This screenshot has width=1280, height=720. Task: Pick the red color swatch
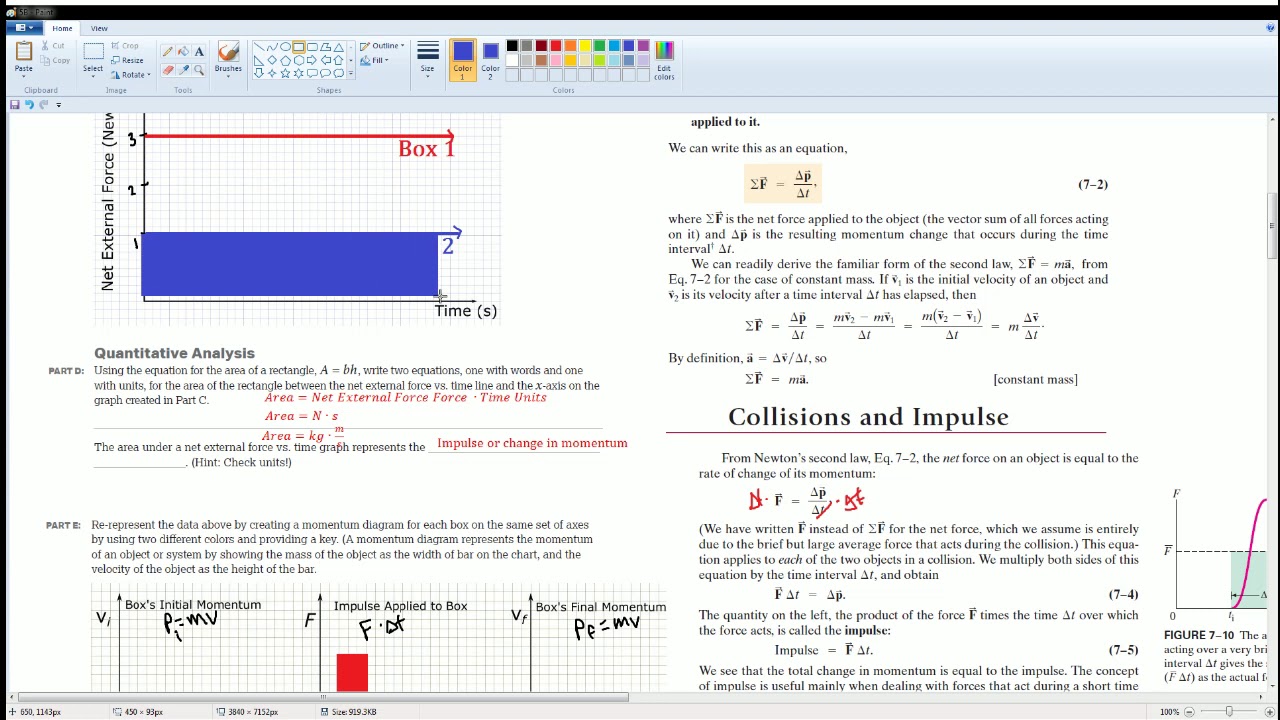click(x=556, y=46)
